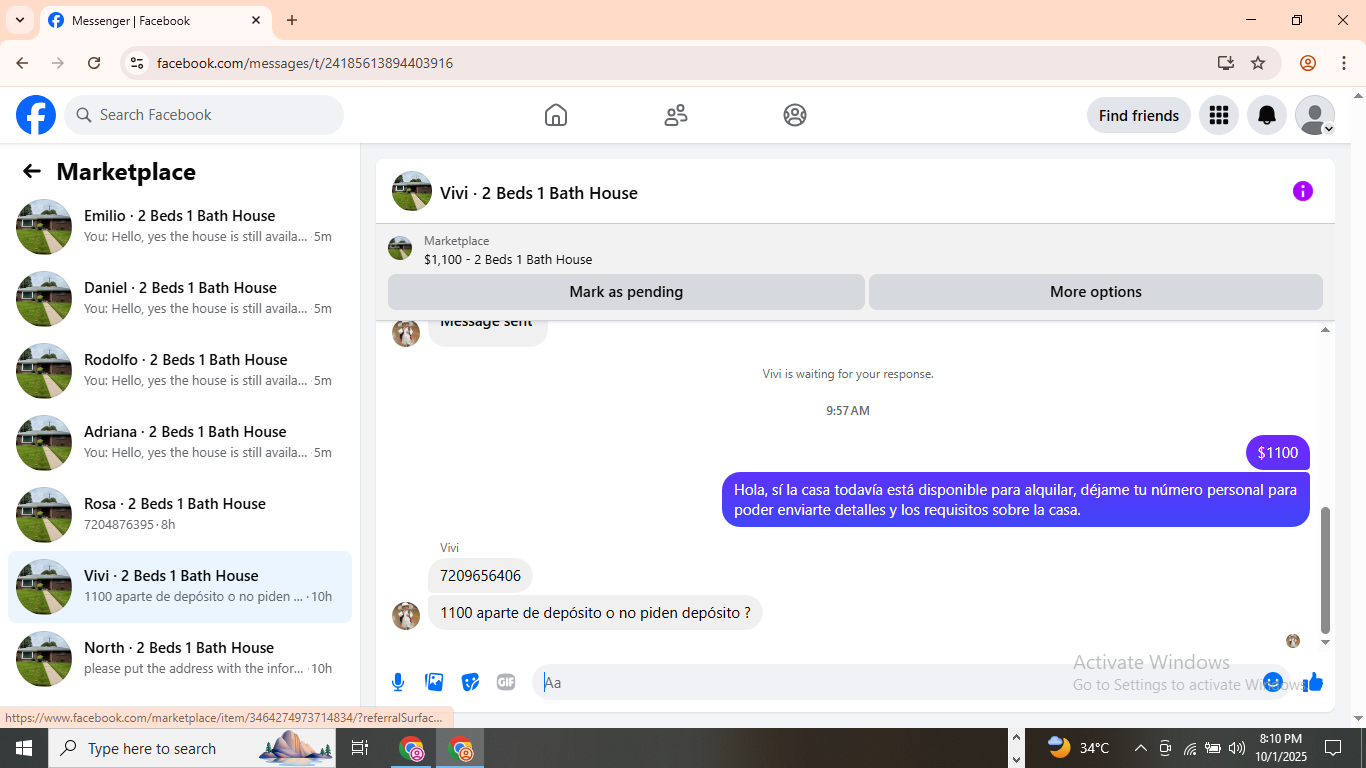Open the Friends icon in top navigation
The image size is (1366, 768).
click(676, 115)
